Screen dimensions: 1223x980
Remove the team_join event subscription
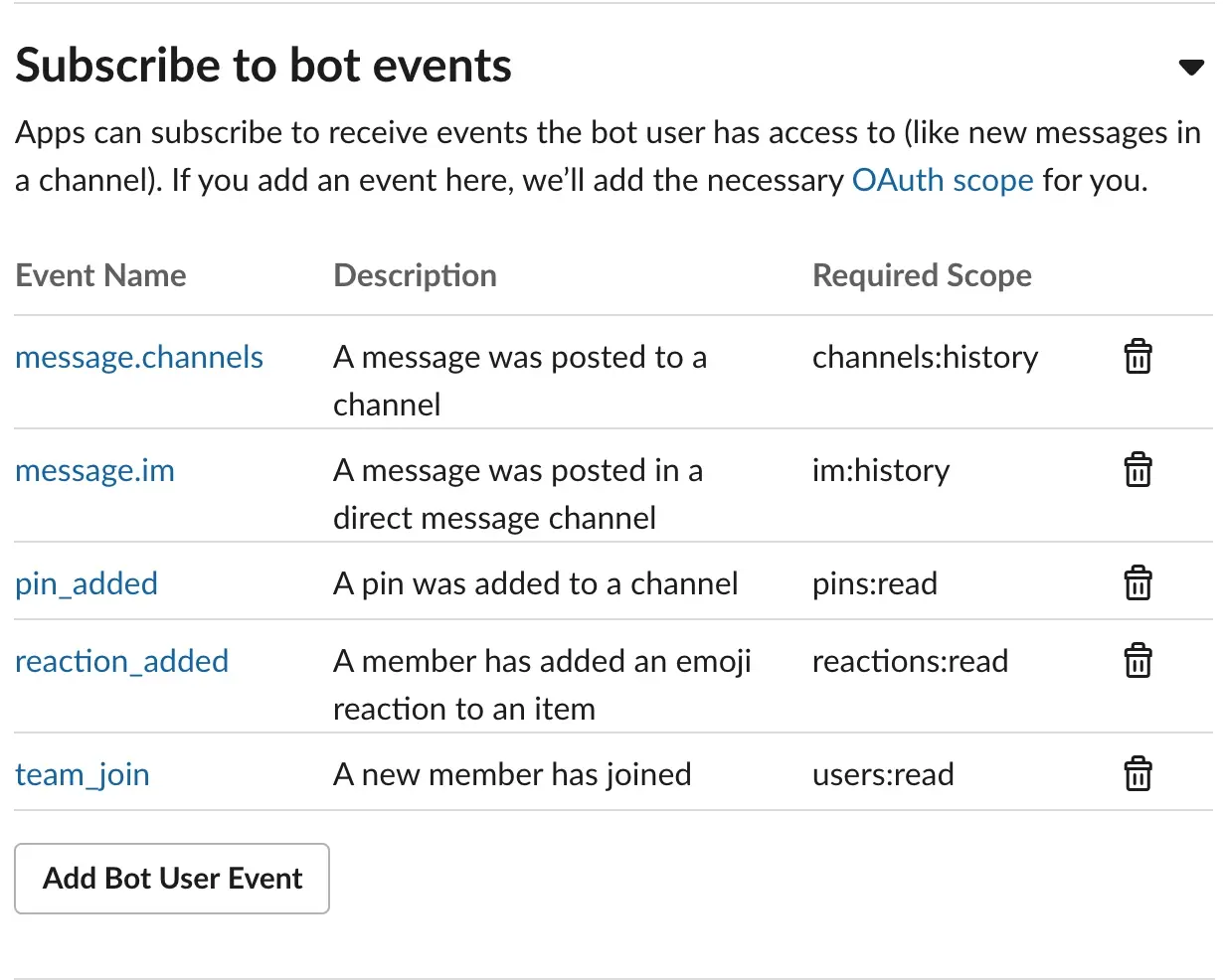coord(1137,774)
